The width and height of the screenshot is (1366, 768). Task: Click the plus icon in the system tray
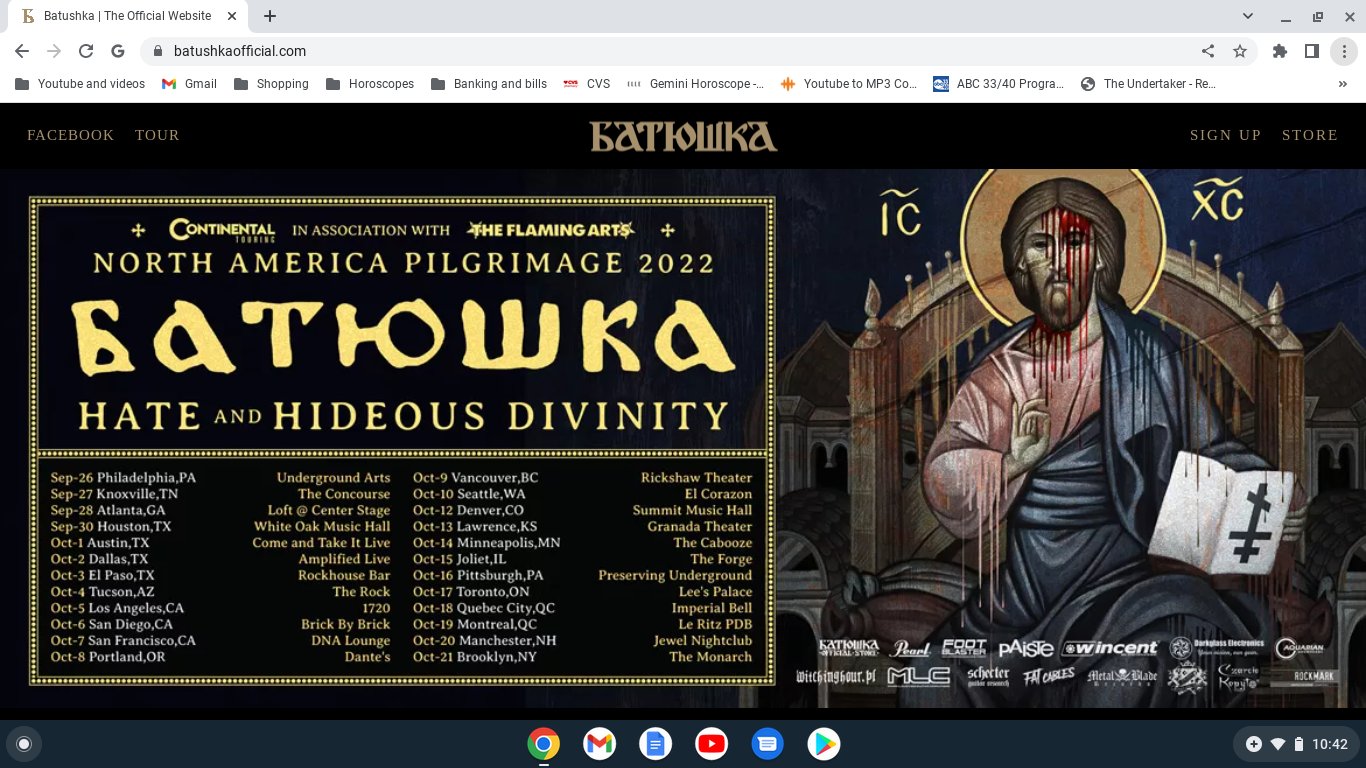coord(1254,744)
